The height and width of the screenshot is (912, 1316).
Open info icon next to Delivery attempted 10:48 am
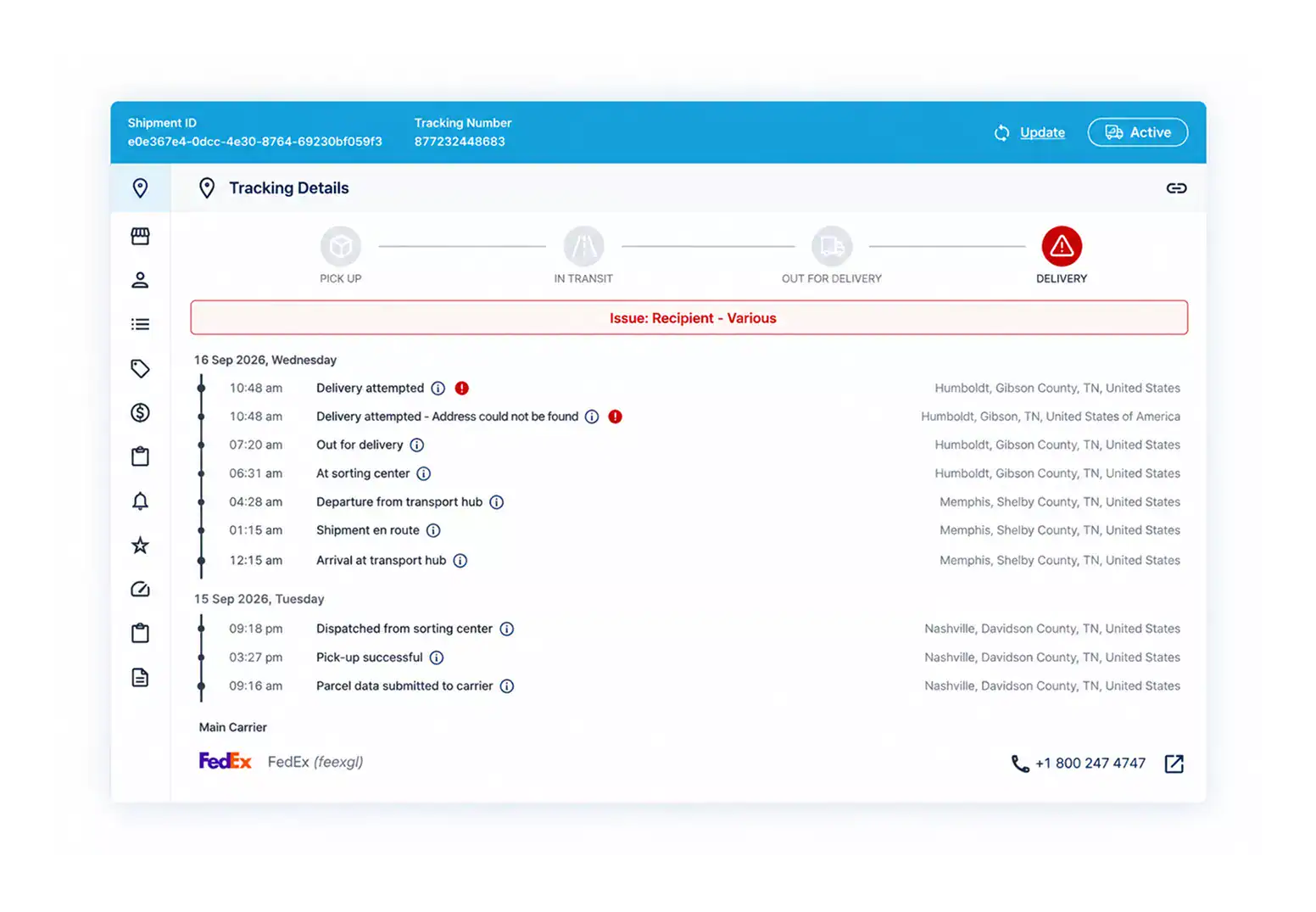pos(438,389)
